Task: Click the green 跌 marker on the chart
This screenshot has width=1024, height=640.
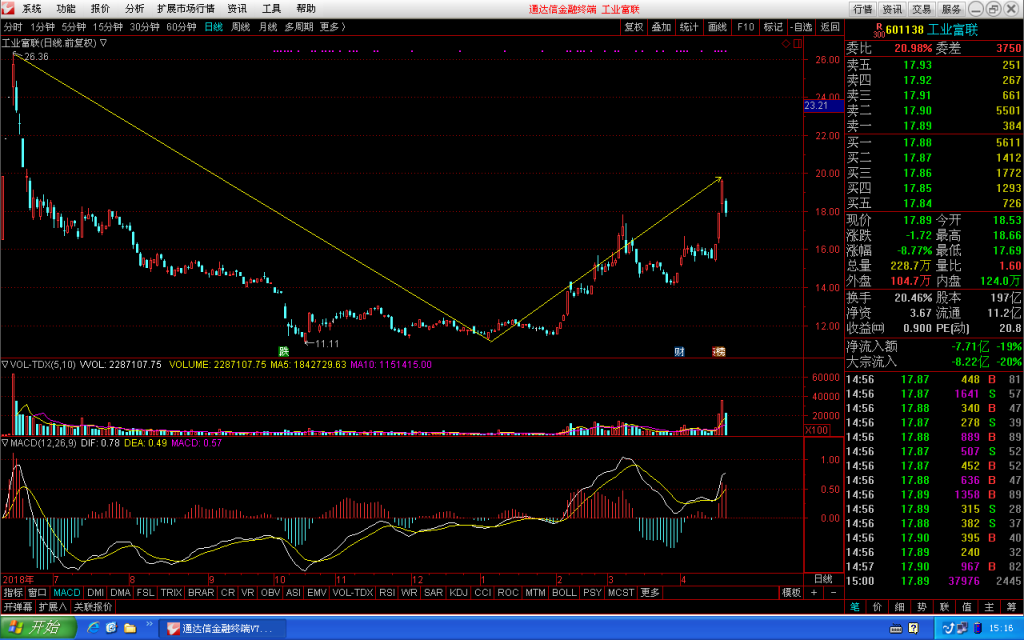Action: [x=283, y=351]
